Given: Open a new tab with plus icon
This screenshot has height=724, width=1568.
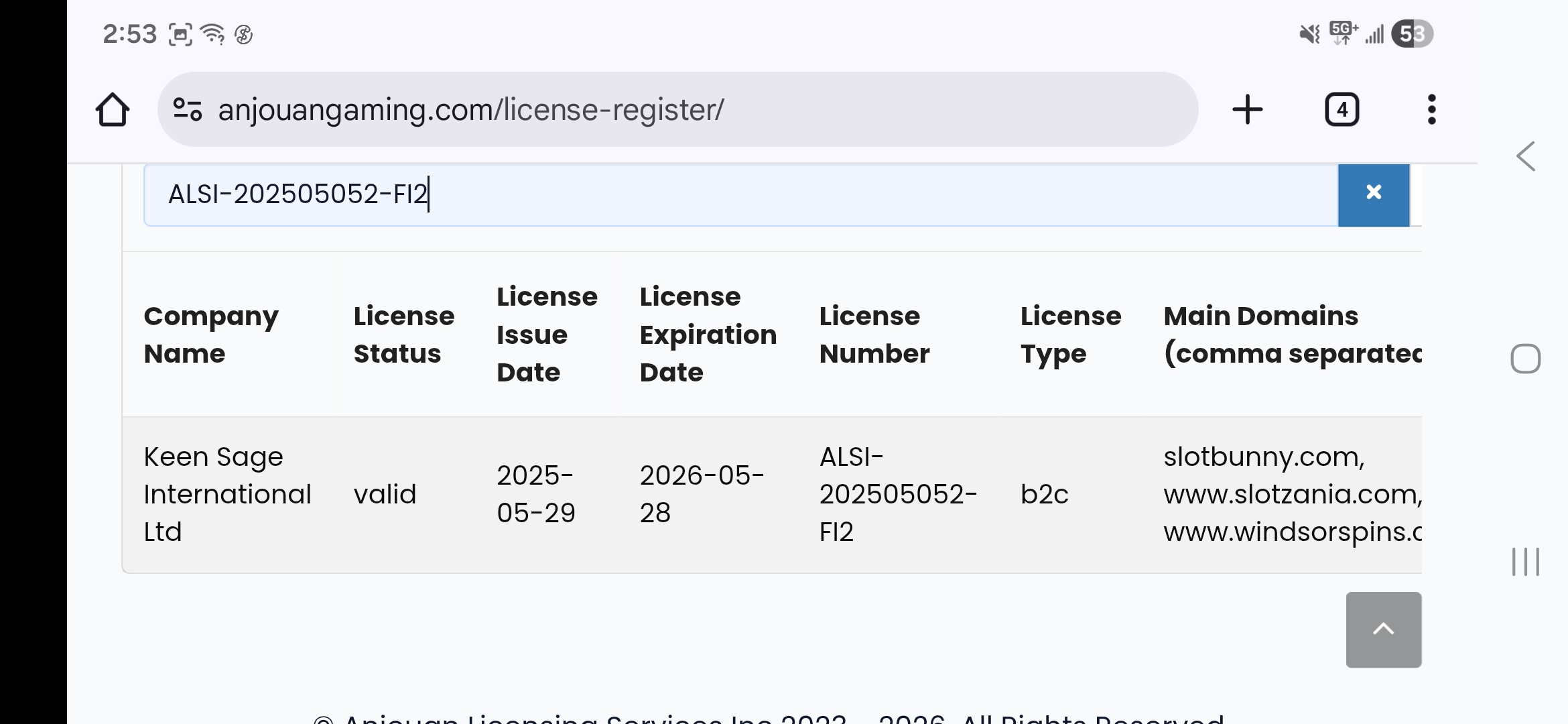Looking at the screenshot, I should pyautogui.click(x=1247, y=110).
